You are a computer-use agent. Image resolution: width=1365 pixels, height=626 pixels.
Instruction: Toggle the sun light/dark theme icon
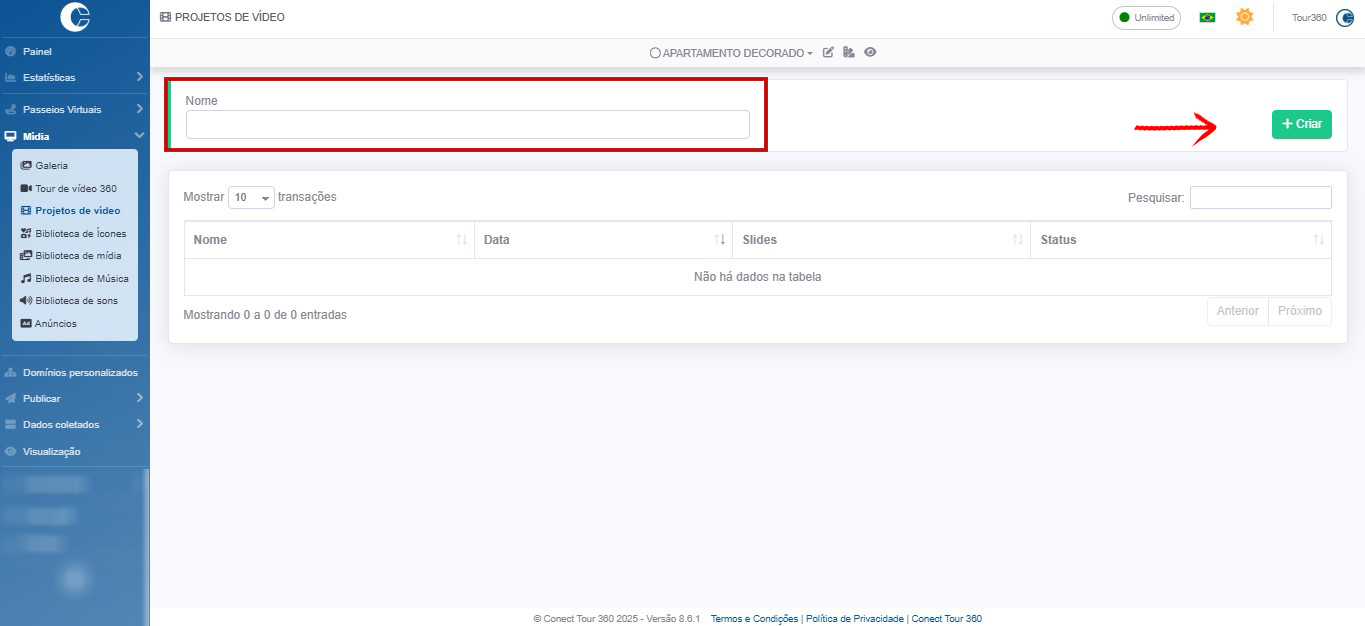1244,17
